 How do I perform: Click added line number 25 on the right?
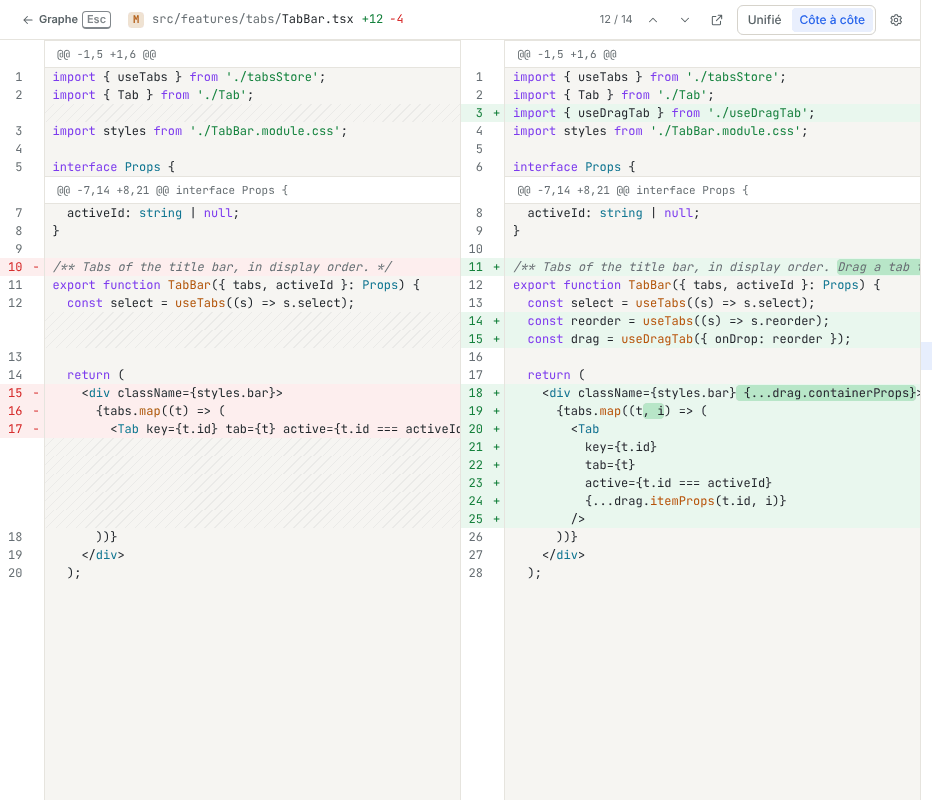pos(476,519)
